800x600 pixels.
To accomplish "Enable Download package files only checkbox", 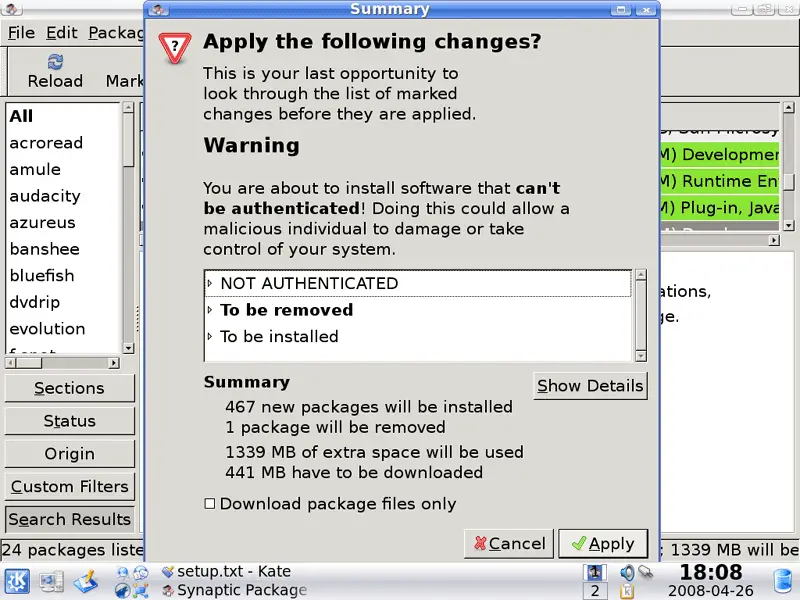I will tap(210, 504).
